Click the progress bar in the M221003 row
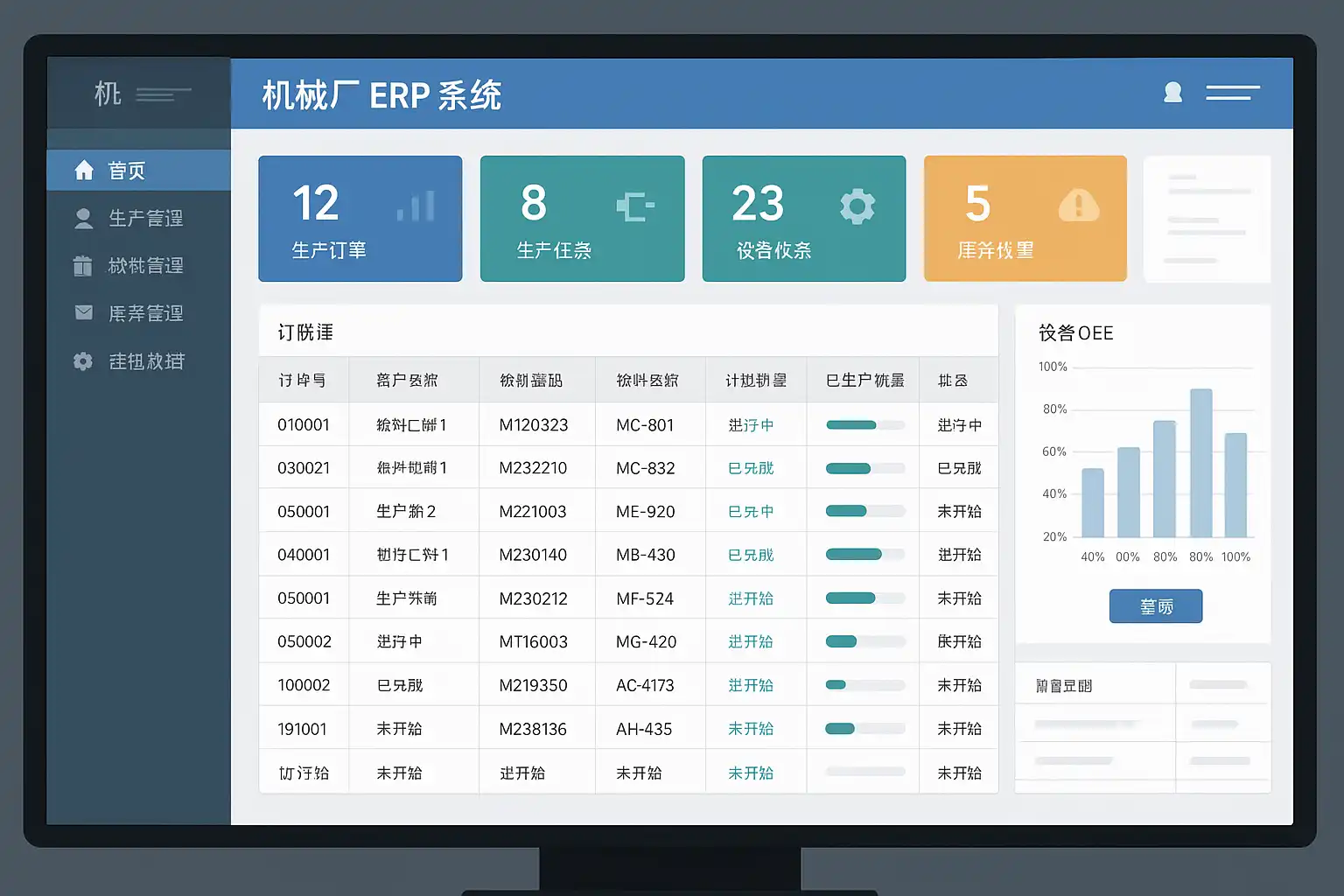Viewport: 1344px width, 896px height. [x=865, y=511]
